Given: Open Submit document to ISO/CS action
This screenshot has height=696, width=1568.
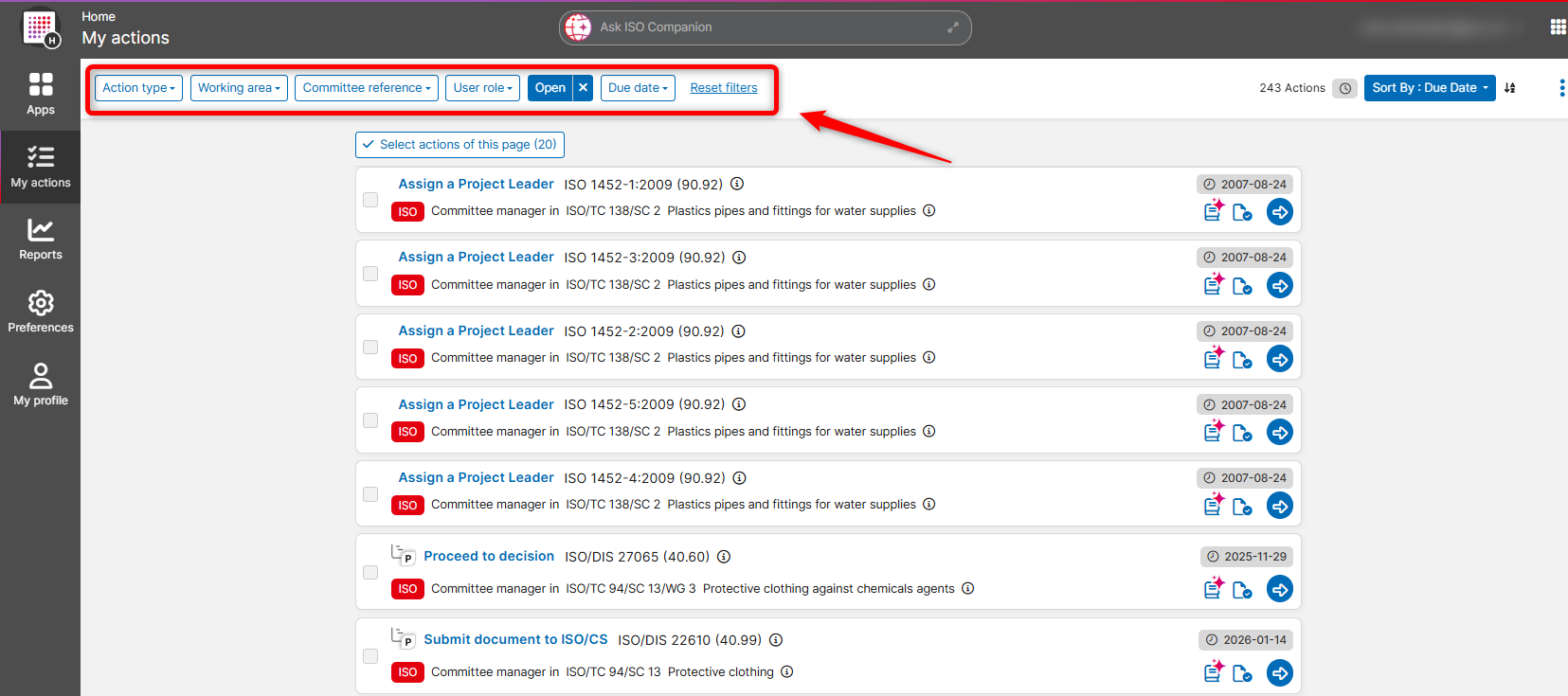Looking at the screenshot, I should click(x=515, y=639).
